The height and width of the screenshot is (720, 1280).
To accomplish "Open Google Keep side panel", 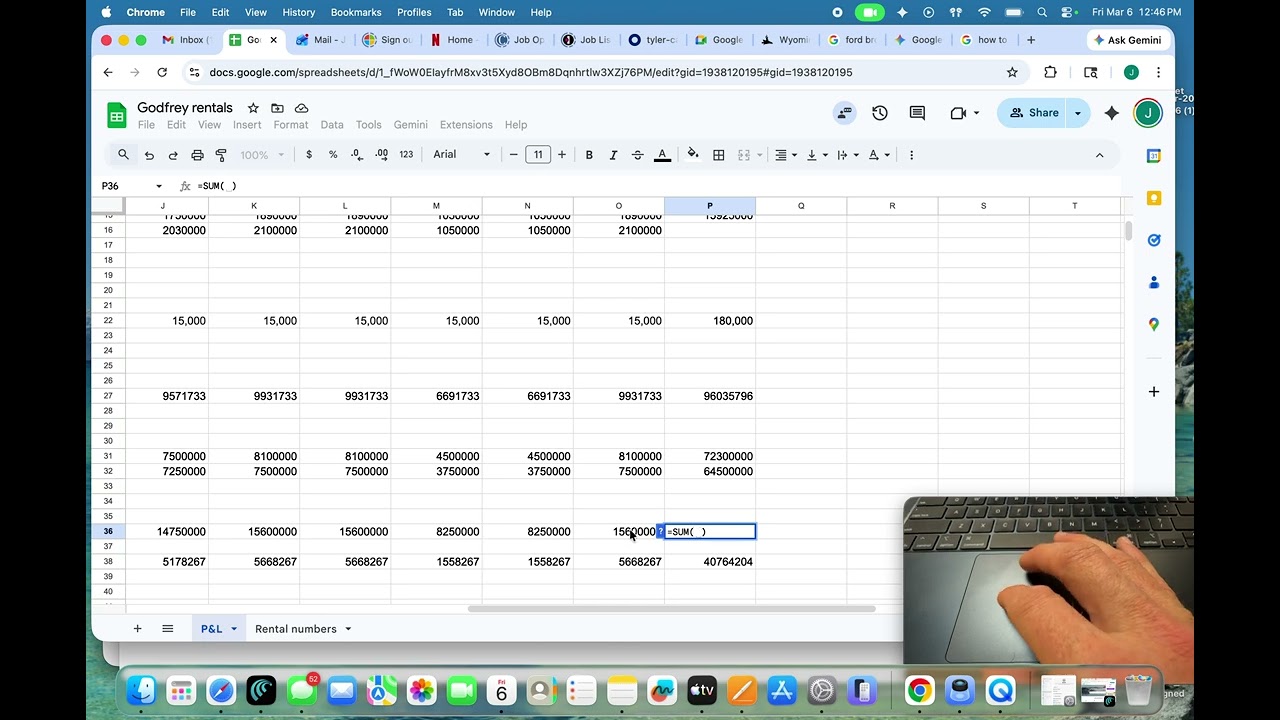I will pyautogui.click(x=1154, y=198).
